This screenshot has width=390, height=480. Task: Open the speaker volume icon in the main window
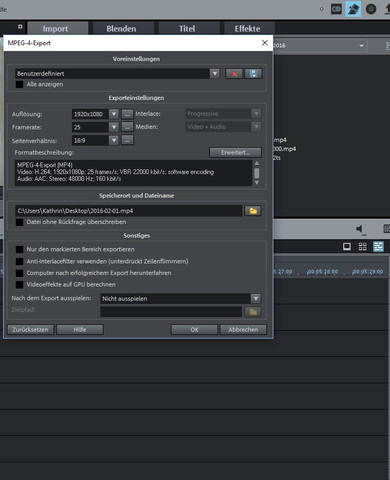pos(360,229)
